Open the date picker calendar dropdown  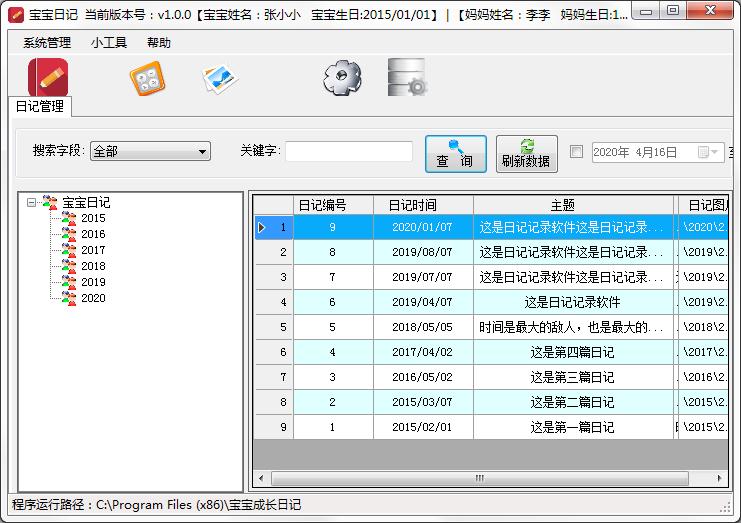click(x=709, y=152)
